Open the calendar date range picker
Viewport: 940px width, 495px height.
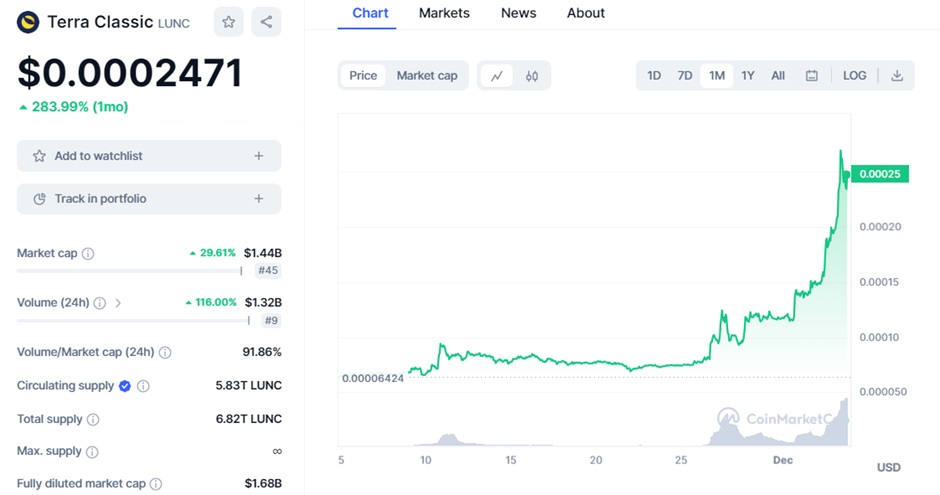(812, 76)
